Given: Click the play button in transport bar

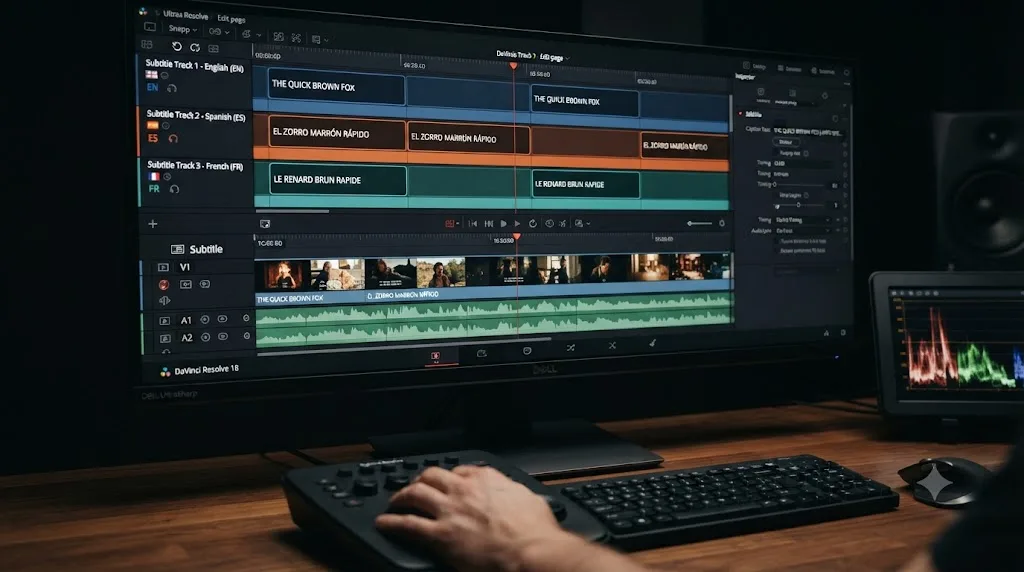Looking at the screenshot, I should (517, 223).
